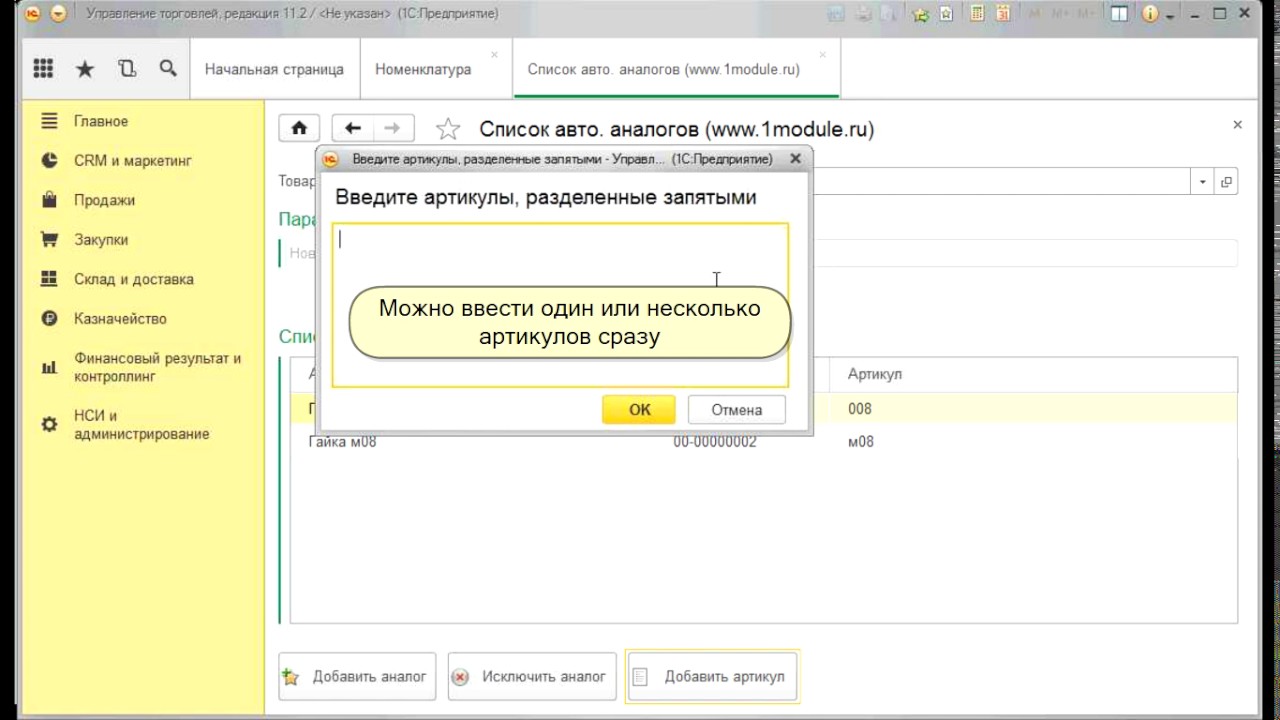Close the Список авто. аналогов form
This screenshot has height=720, width=1280.
click(x=1237, y=125)
